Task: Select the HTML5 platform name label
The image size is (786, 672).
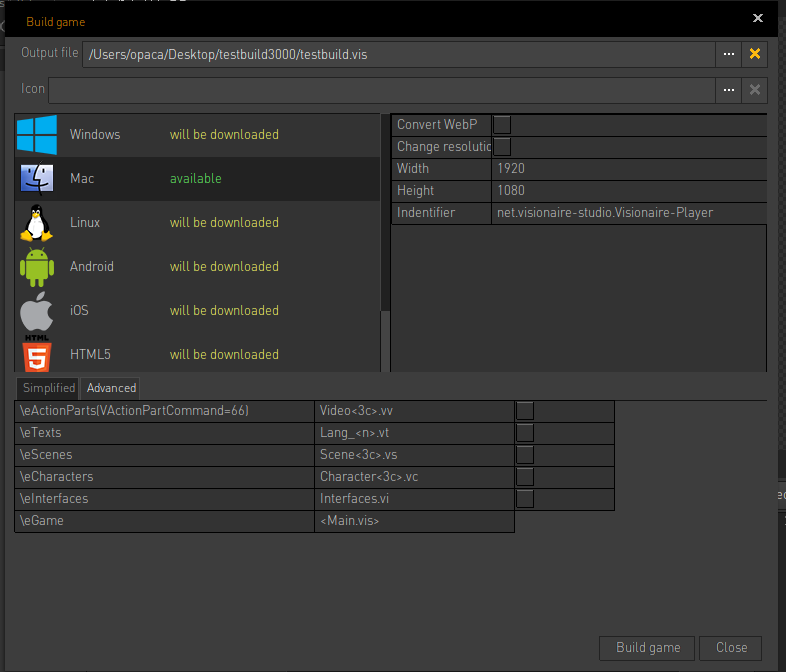Action: click(90, 355)
